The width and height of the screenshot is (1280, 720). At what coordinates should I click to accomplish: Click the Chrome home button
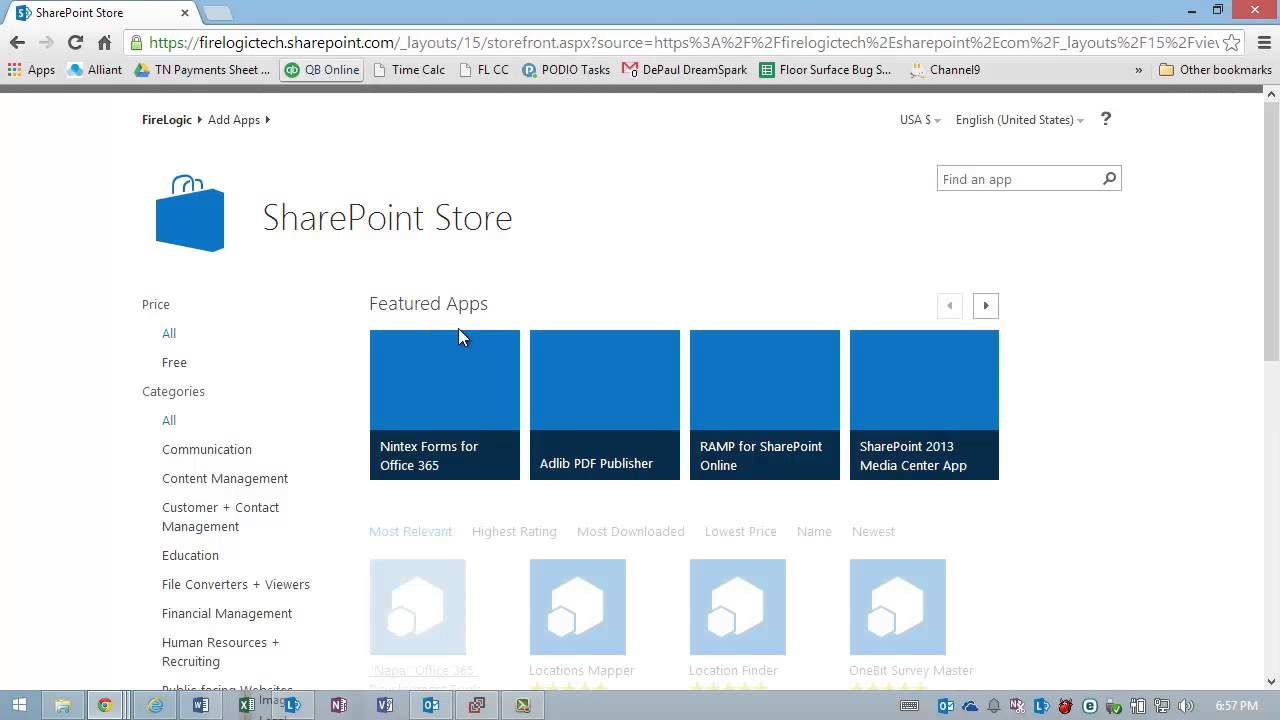click(x=105, y=44)
